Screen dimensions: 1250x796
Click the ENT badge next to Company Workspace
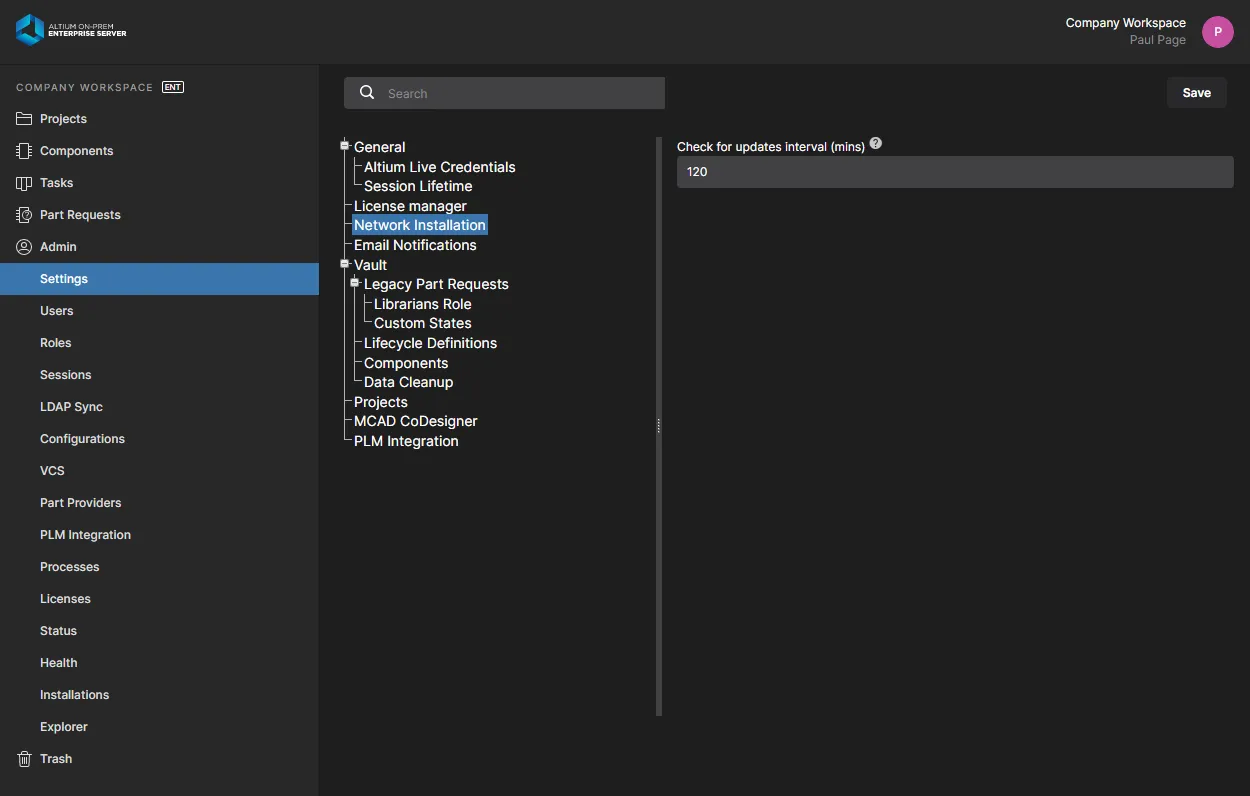tap(173, 87)
